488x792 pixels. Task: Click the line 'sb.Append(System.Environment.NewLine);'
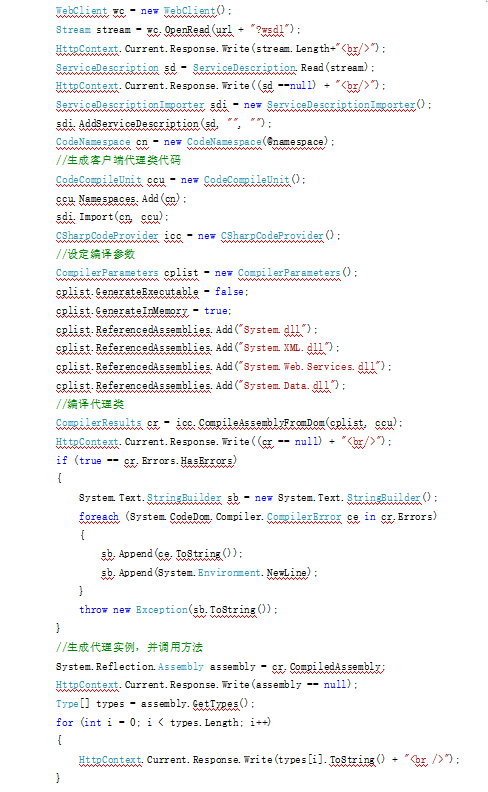210,573
